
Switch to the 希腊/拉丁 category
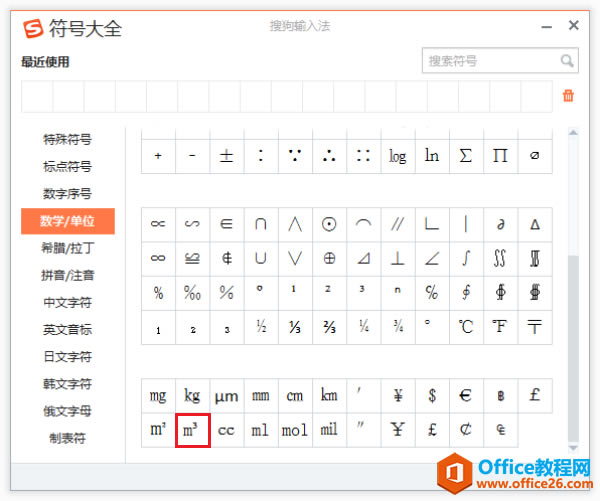click(x=67, y=248)
